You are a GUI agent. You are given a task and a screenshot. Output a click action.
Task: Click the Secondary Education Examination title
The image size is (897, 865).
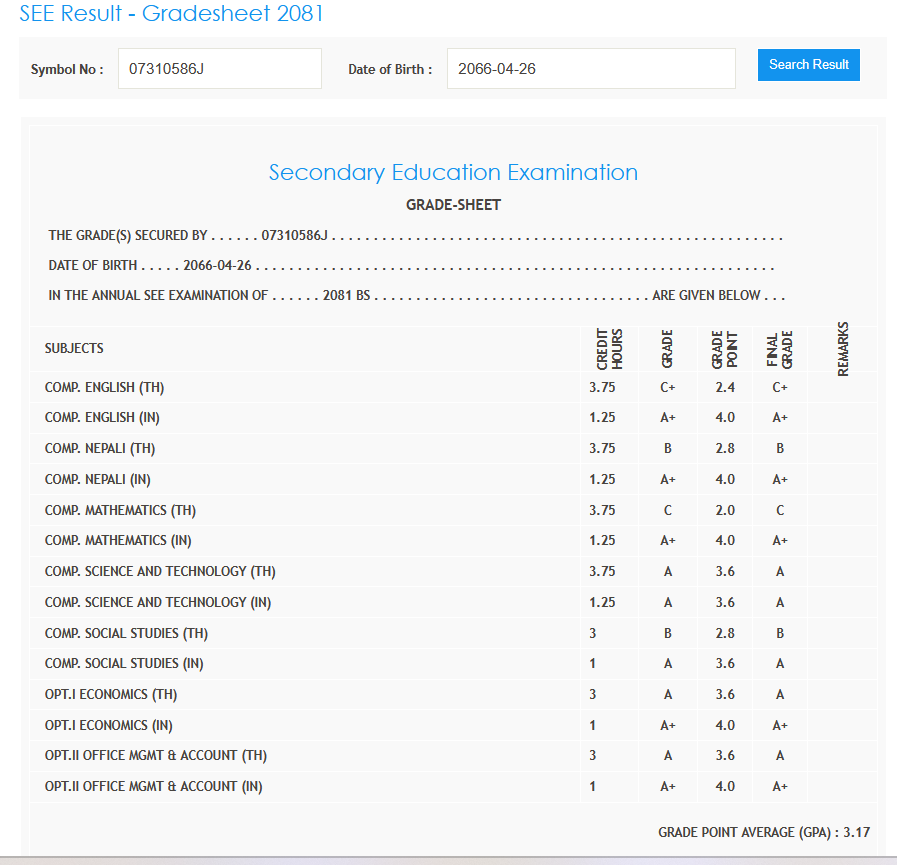[453, 172]
